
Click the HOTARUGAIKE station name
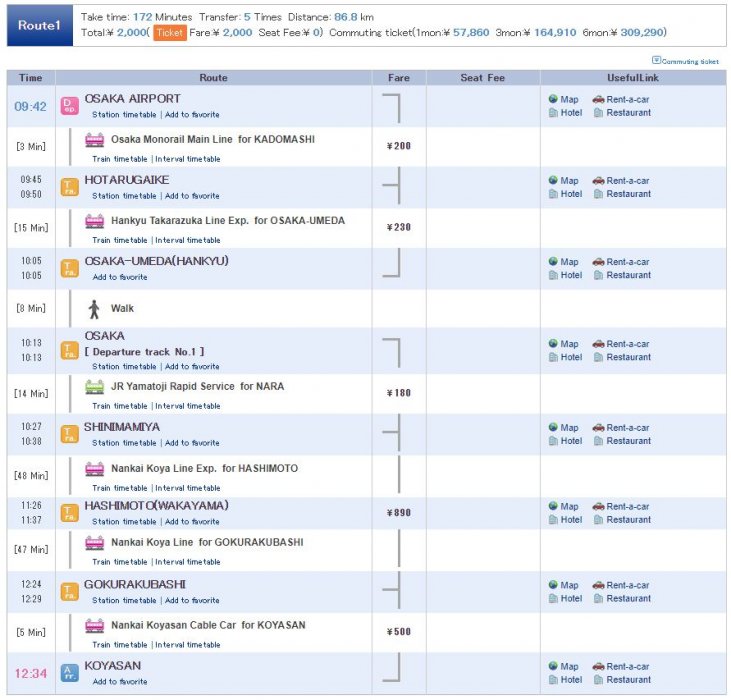[127, 180]
